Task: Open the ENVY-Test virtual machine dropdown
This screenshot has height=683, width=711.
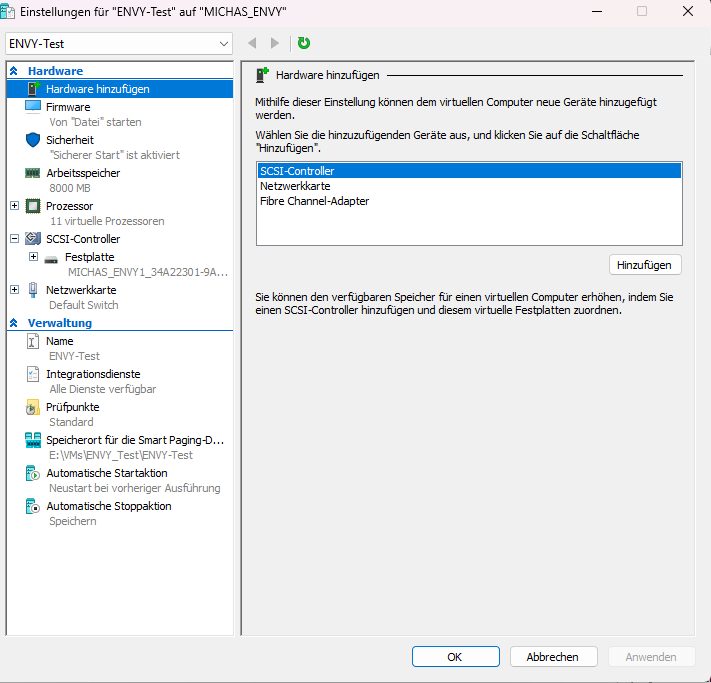Action: (x=119, y=44)
